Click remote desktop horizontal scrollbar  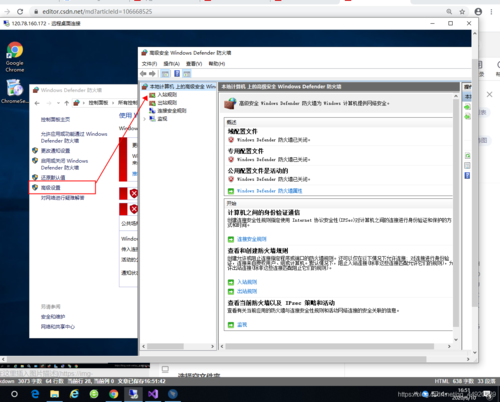[x=217, y=359]
